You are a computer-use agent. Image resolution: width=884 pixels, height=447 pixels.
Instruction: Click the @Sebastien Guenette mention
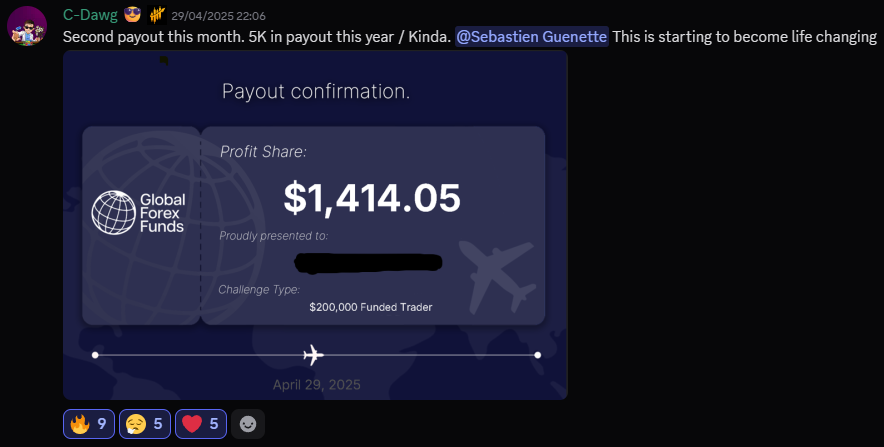pyautogui.click(x=531, y=36)
